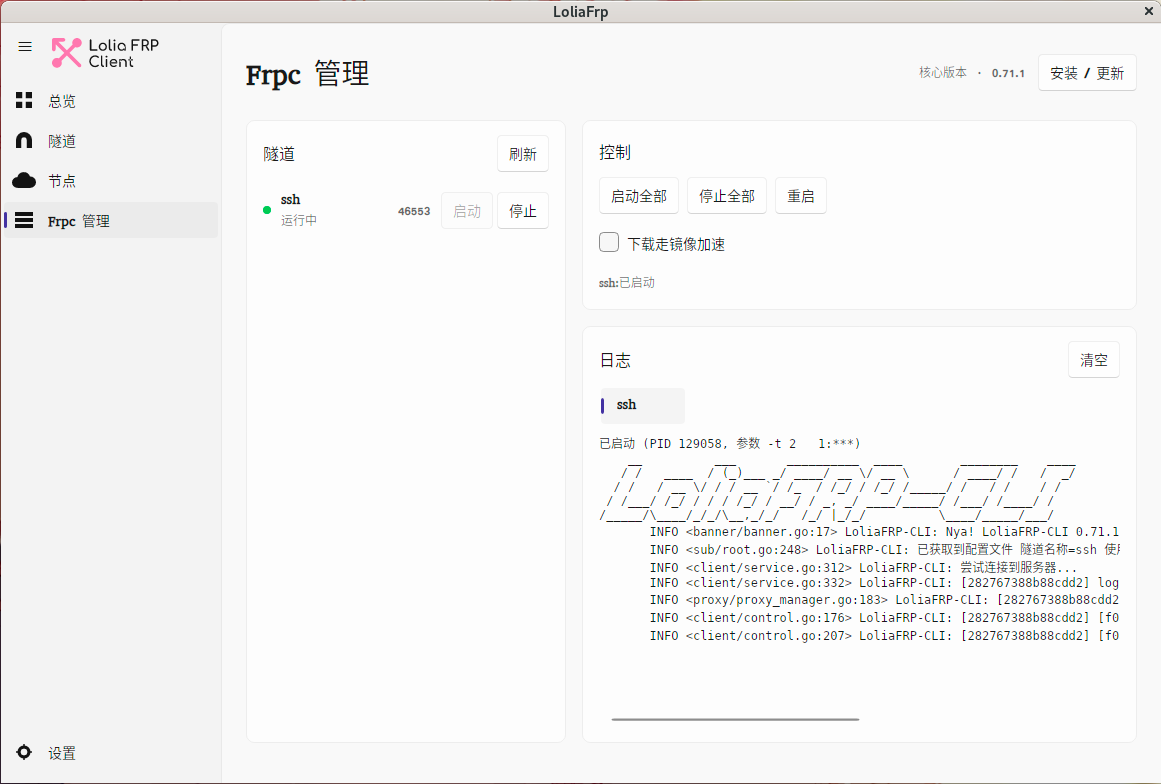
Task: Open 设置 gear icon
Action: [x=24, y=752]
